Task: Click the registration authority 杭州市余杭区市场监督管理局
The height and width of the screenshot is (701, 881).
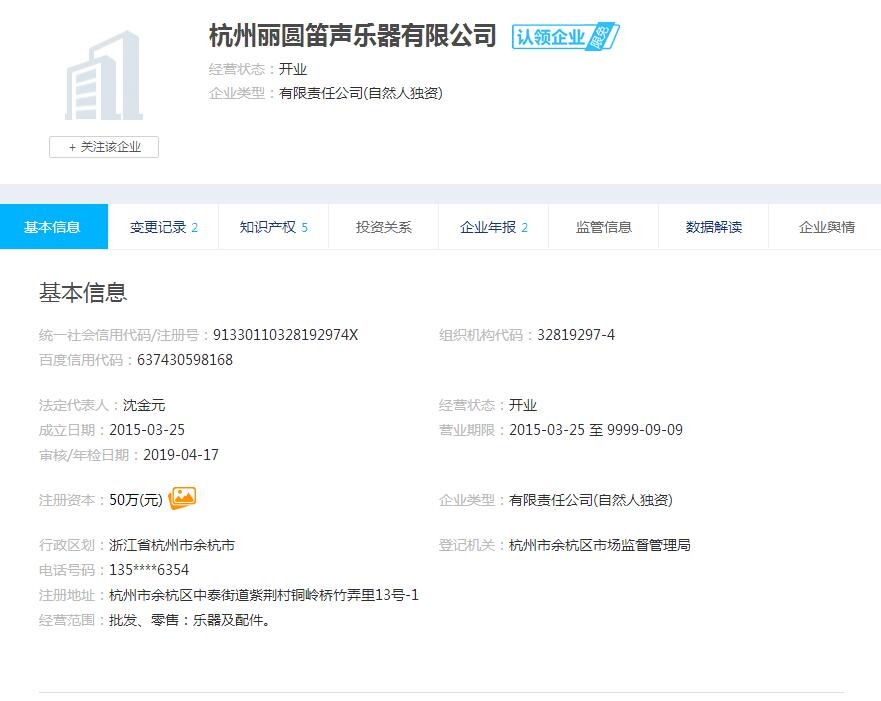Action: [600, 545]
